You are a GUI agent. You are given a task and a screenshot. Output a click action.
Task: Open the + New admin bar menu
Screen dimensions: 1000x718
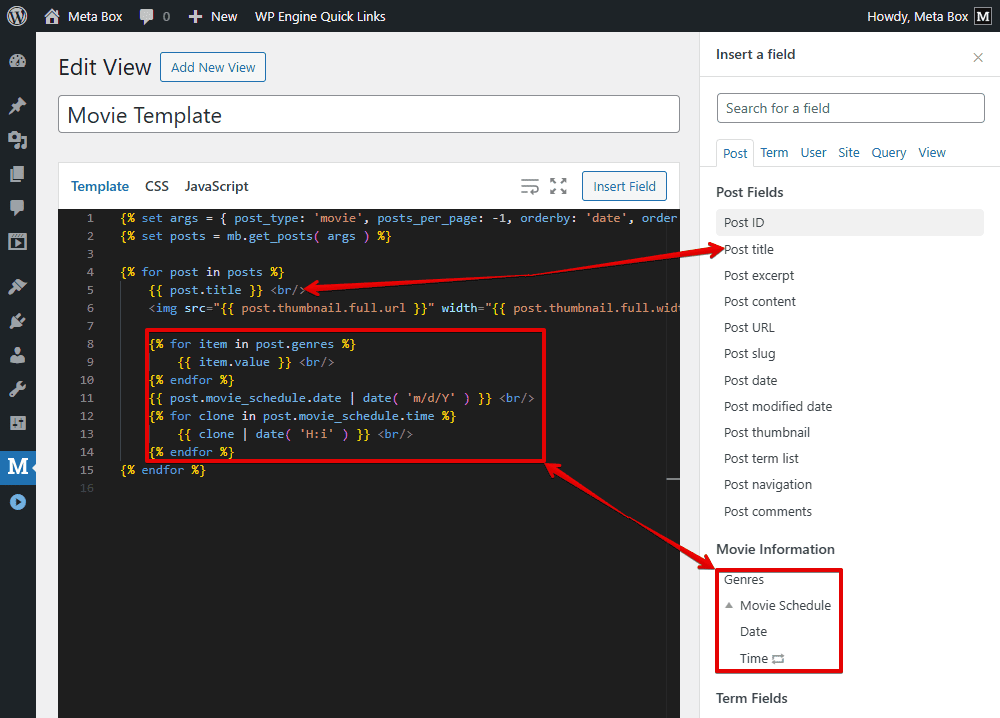coord(212,16)
